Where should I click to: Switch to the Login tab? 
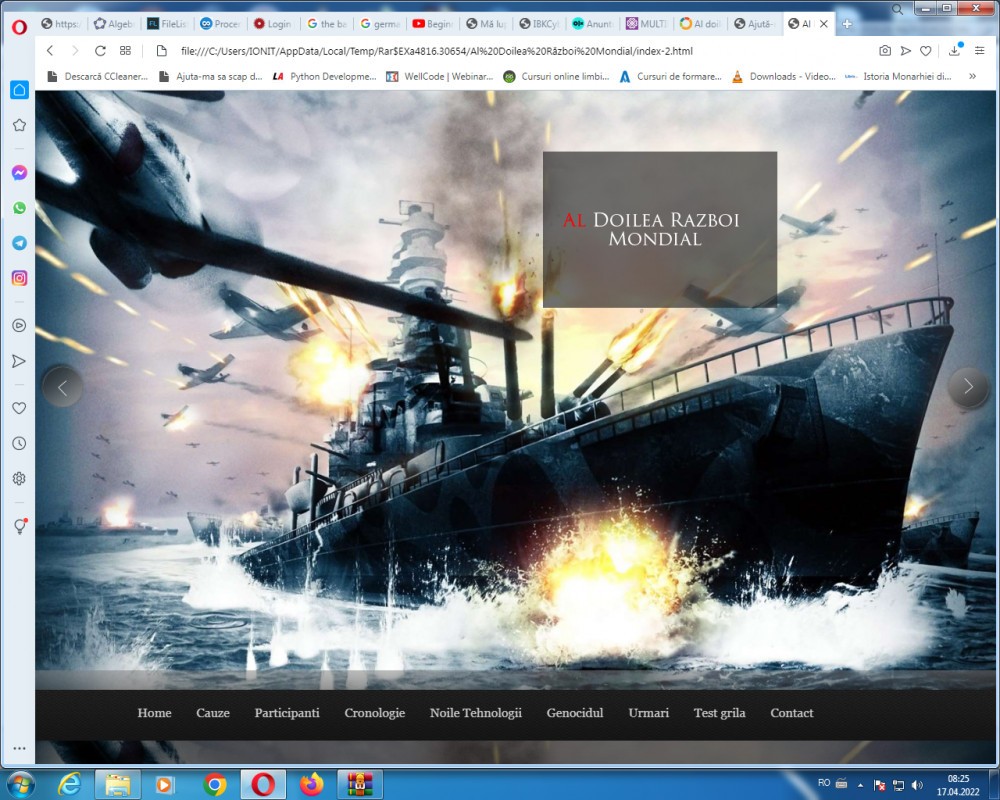pos(273,24)
